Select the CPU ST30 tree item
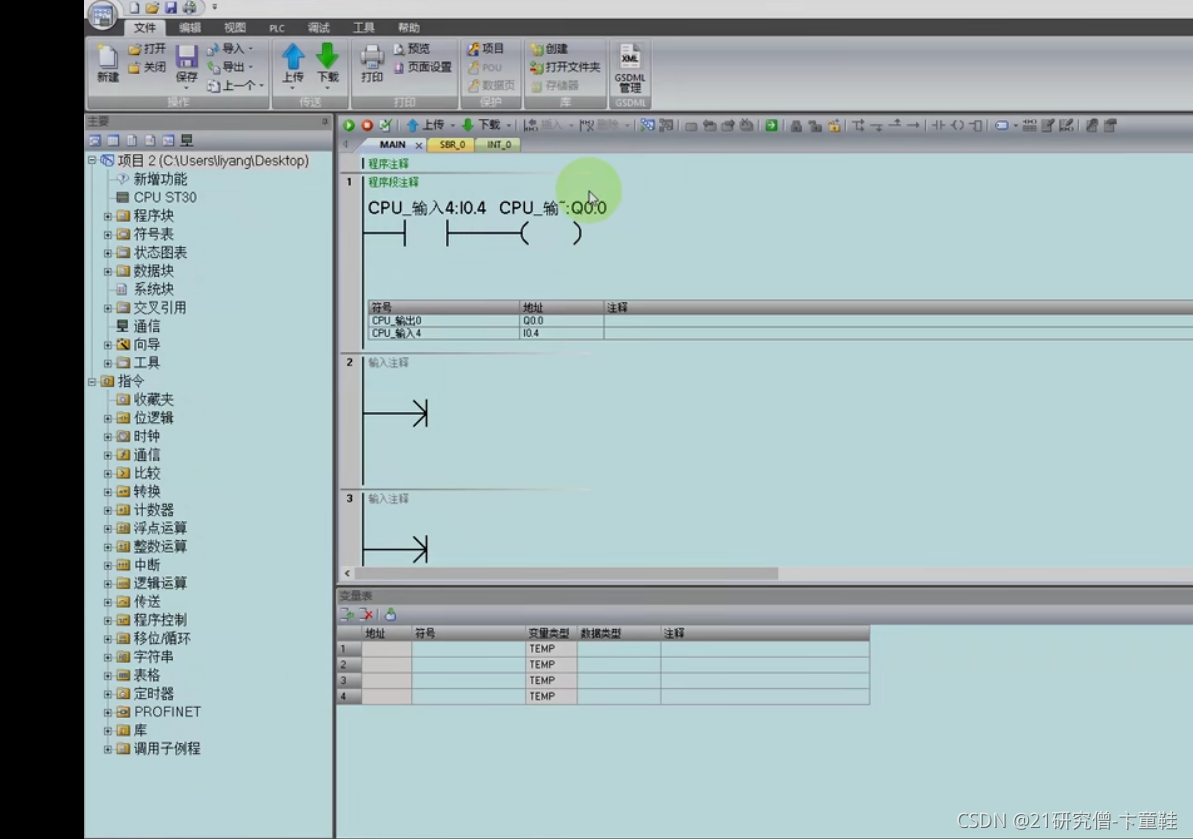 [x=157, y=198]
